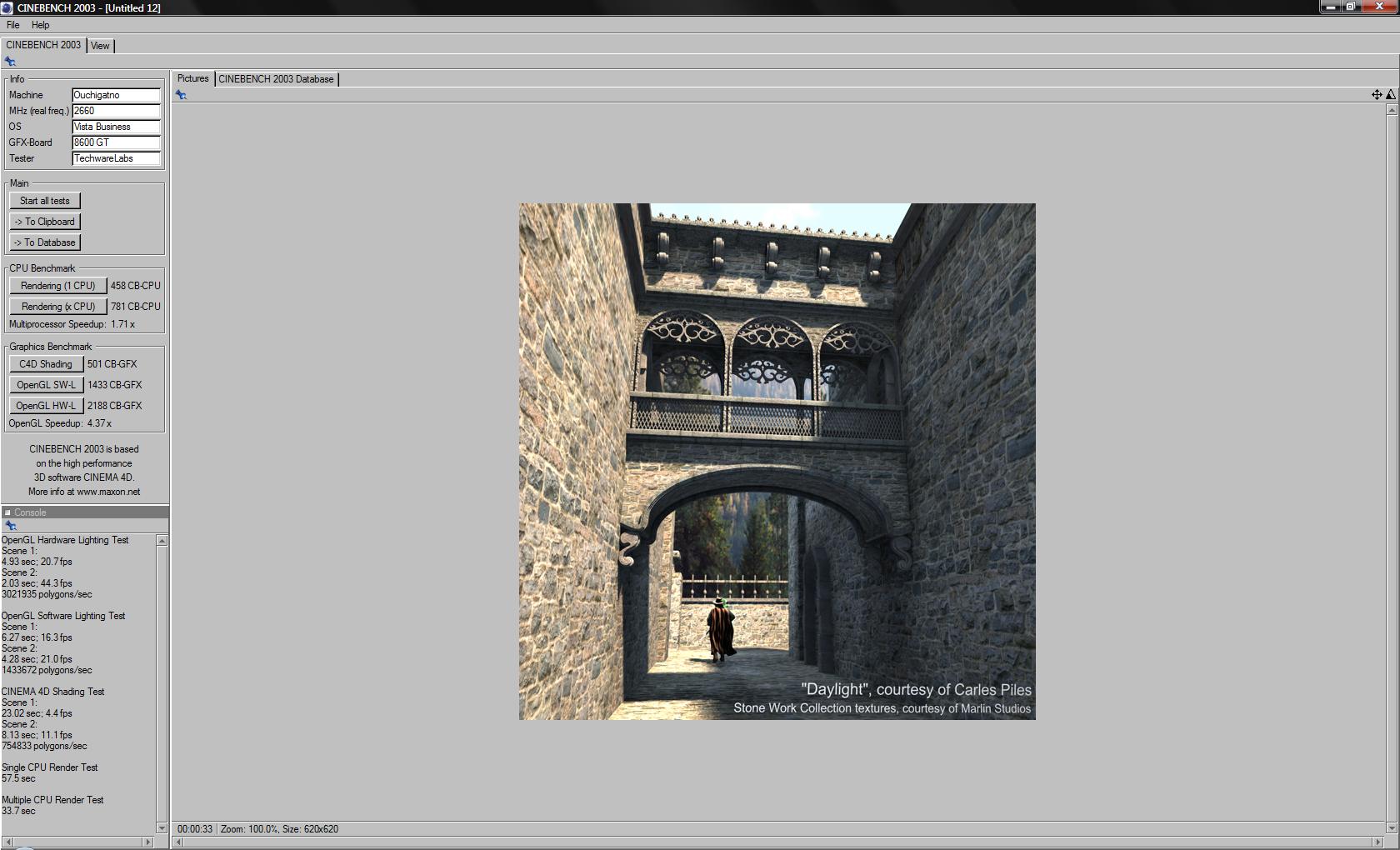This screenshot has width=1400, height=850.
Task: Click the pin icon under the Pictures tab
Action: (x=181, y=95)
